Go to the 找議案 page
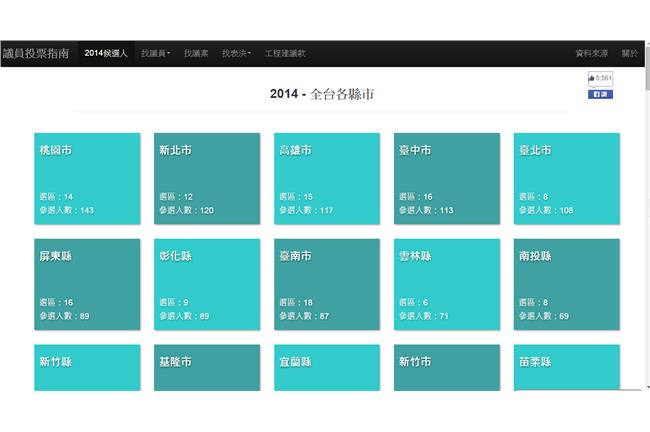 tap(196, 53)
